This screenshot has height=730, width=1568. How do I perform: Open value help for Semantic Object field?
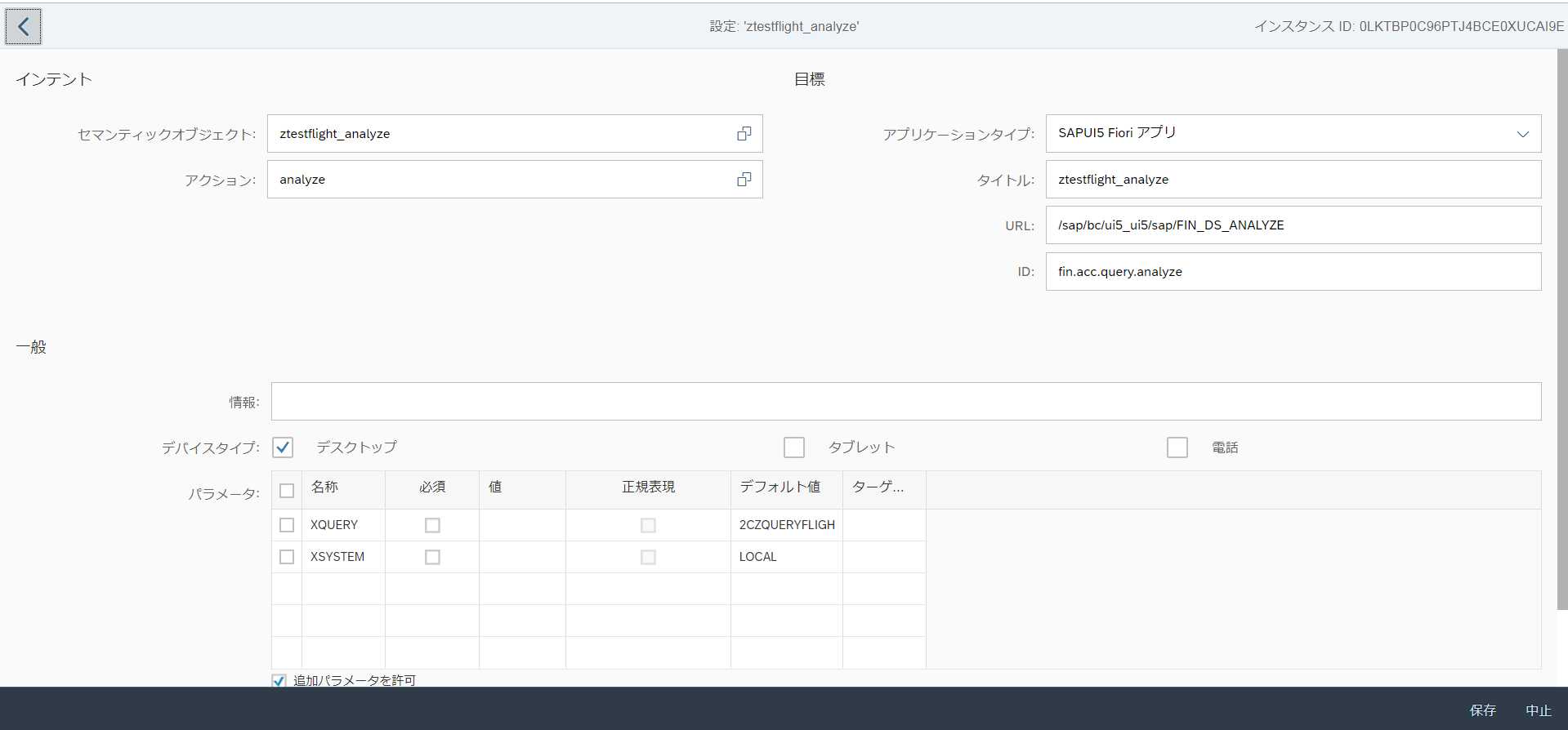[744, 134]
